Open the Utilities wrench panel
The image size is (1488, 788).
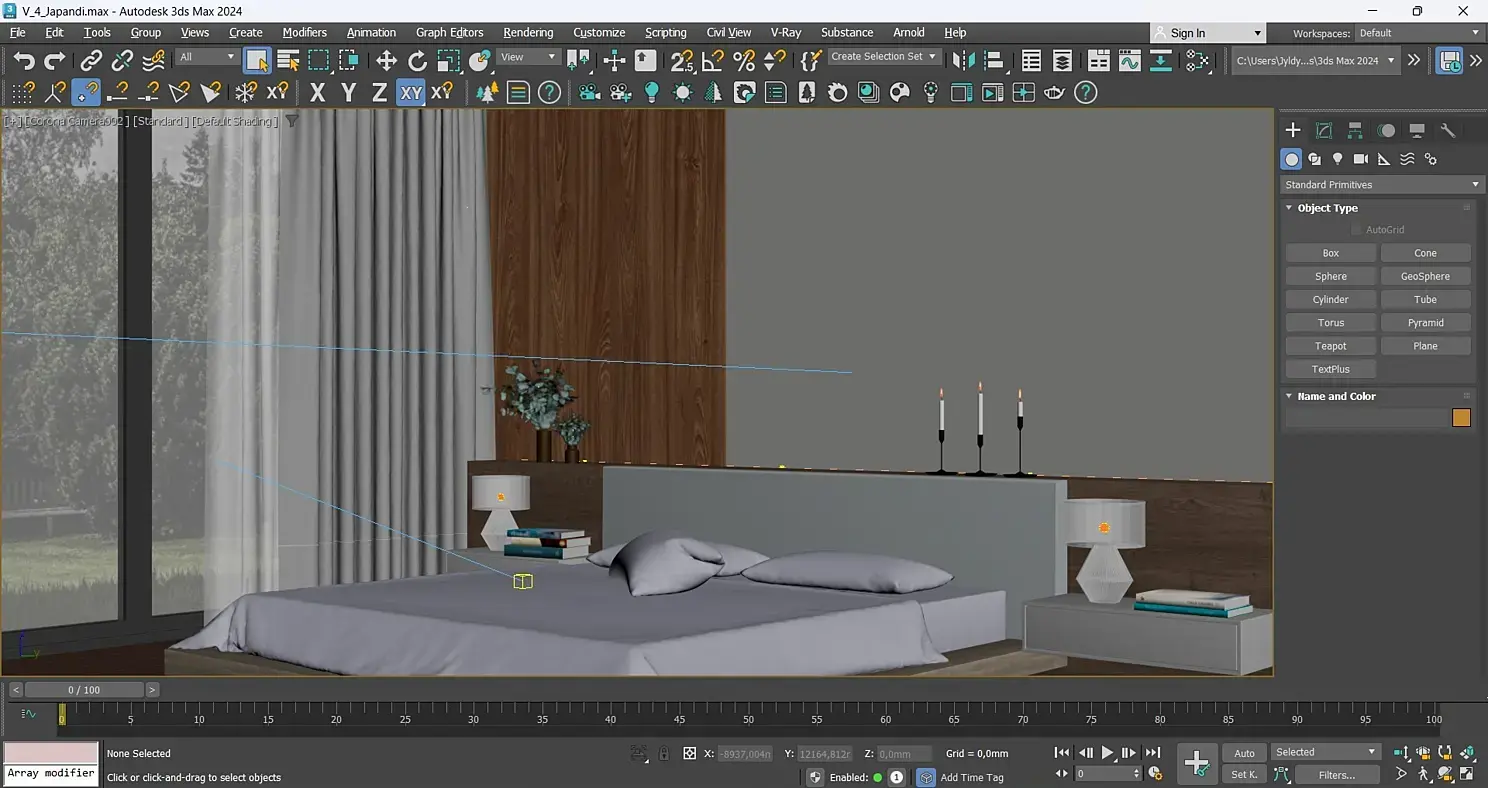point(1448,130)
